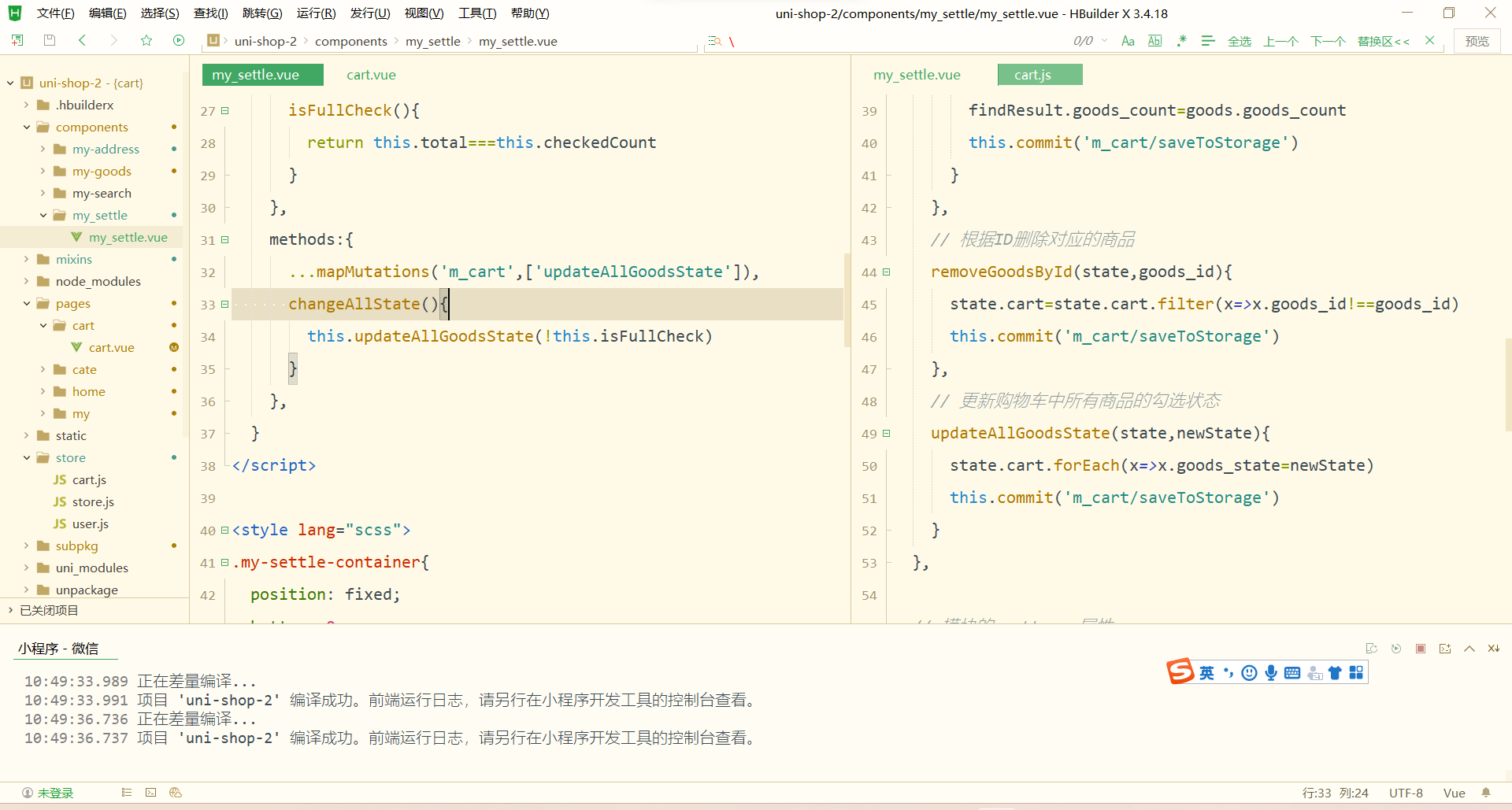Switch Sogou language 英 indicator
This screenshot has height=810, width=1512.
1206,672
